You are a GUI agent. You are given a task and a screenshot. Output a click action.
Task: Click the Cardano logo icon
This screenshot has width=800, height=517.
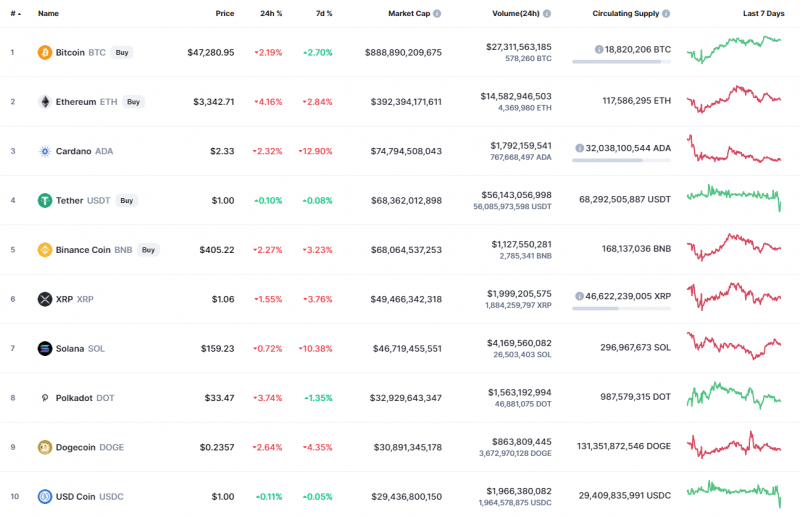pyautogui.click(x=44, y=151)
